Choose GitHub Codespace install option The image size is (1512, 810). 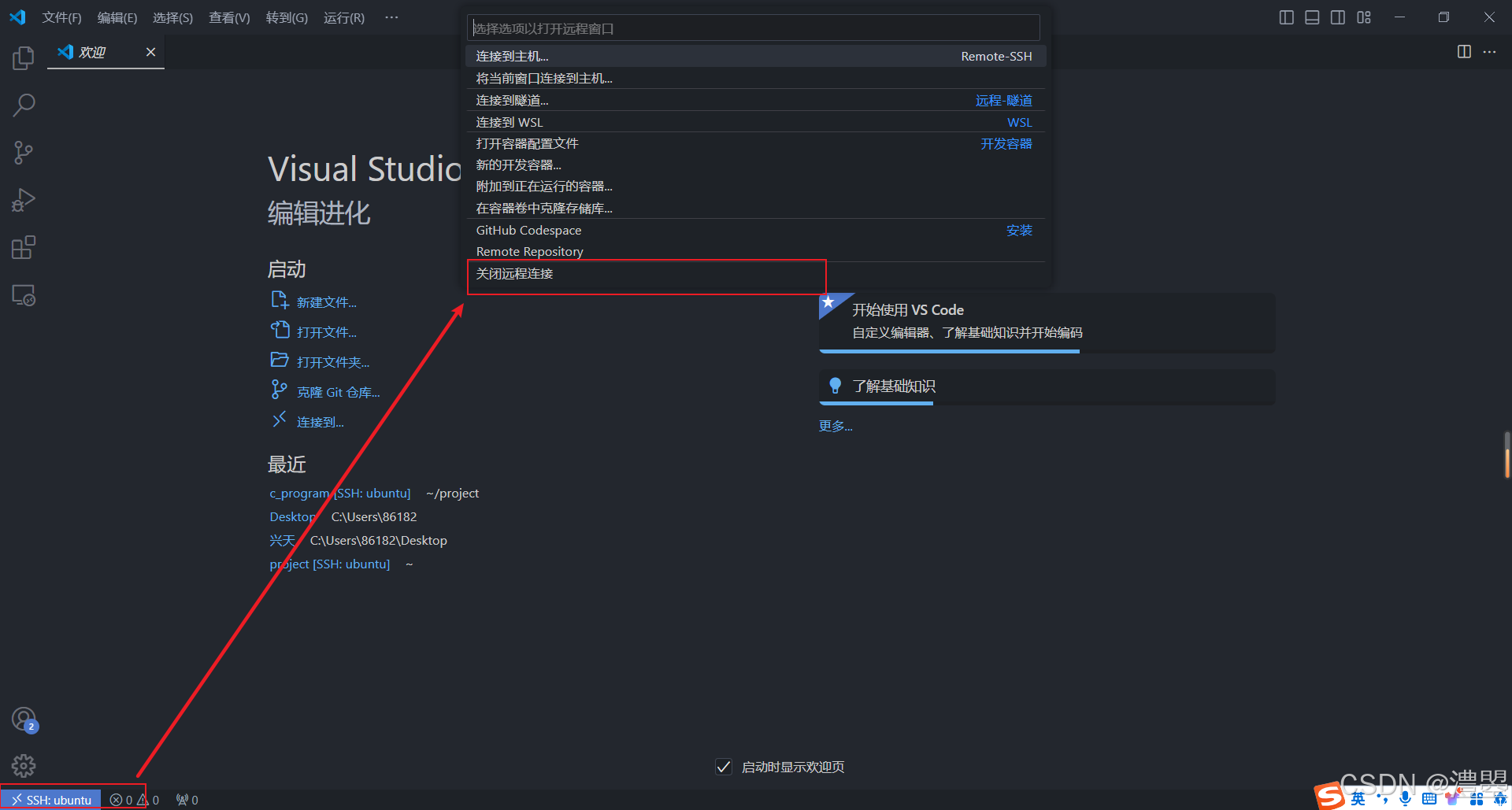pos(755,230)
